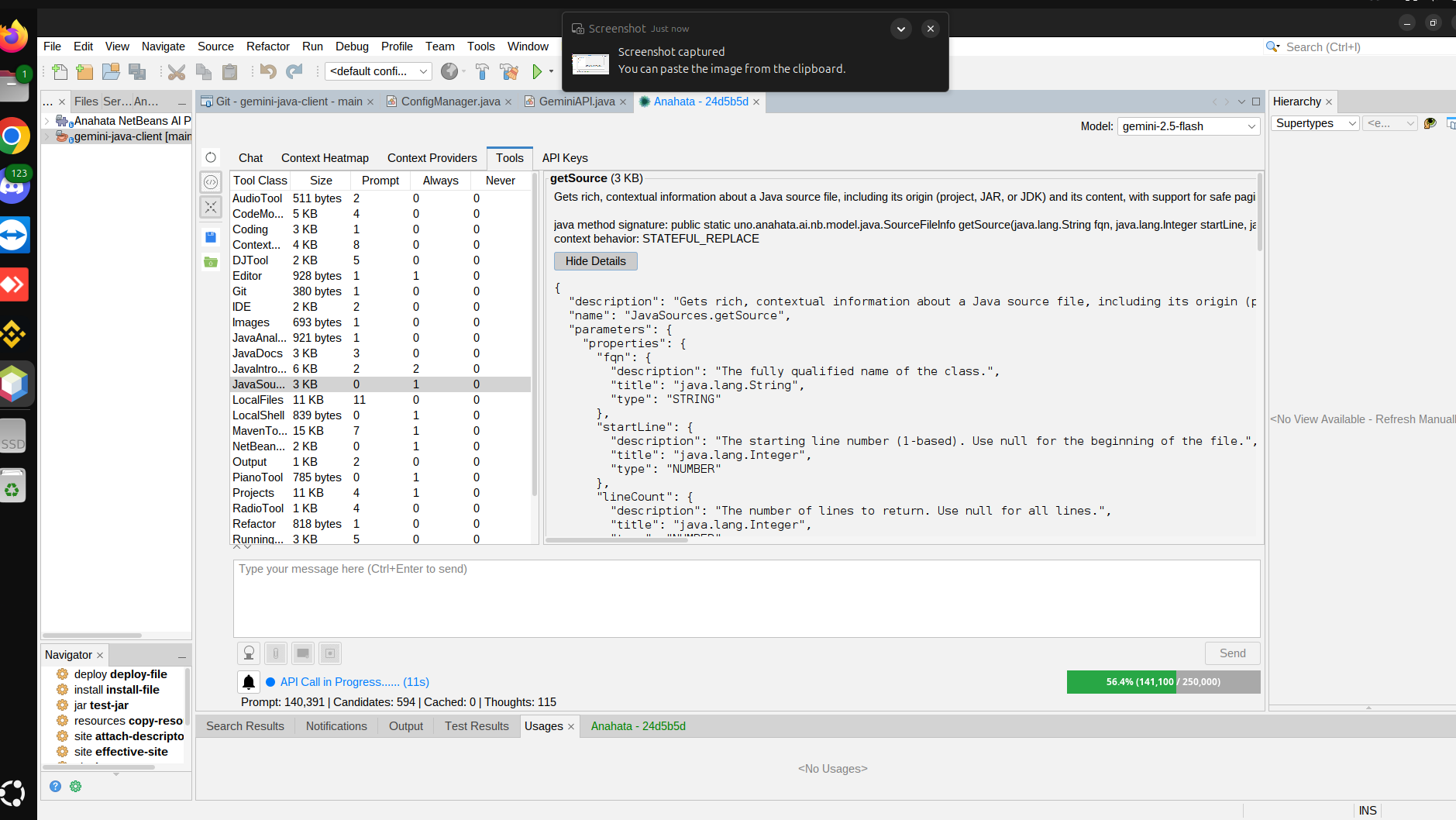Open Discord from the Ubuntu dock

(14, 186)
